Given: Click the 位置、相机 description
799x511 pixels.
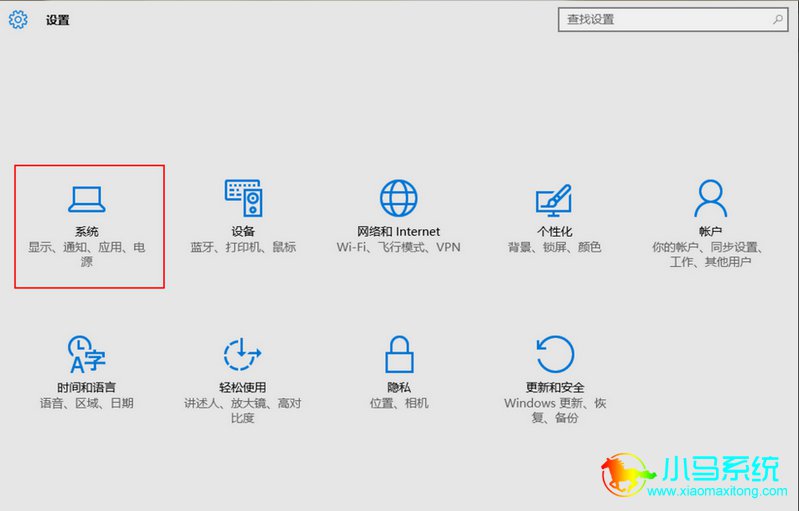Looking at the screenshot, I should click(x=399, y=403).
